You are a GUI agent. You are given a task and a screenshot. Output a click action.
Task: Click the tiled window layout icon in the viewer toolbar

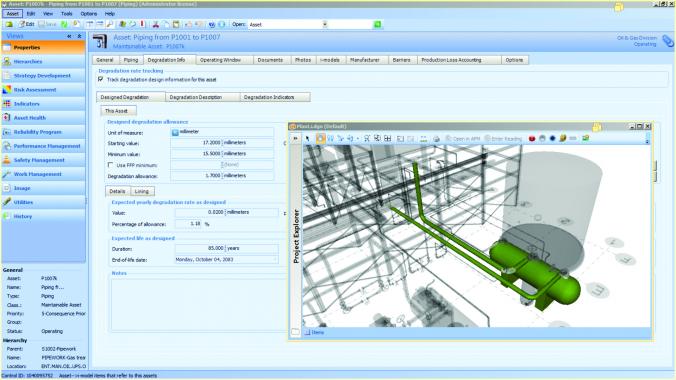pos(388,138)
